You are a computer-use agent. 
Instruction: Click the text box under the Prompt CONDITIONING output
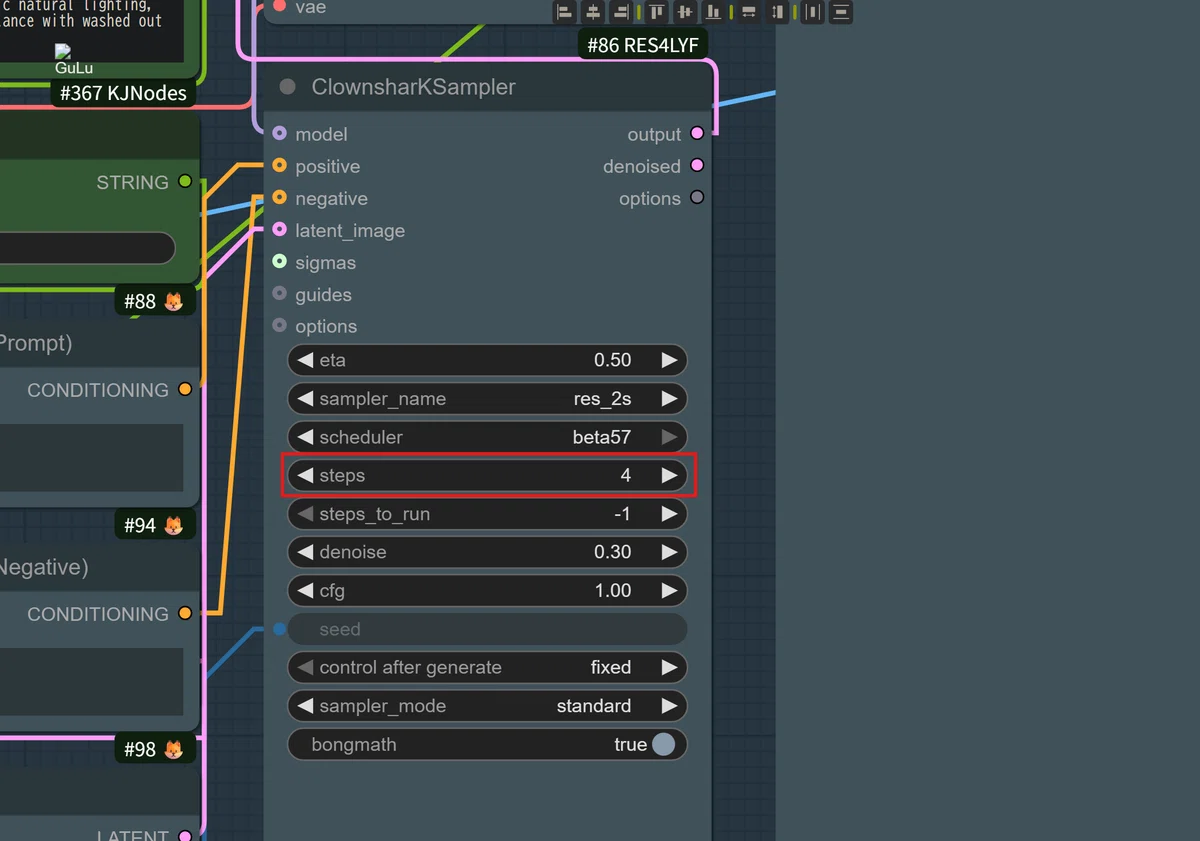91,457
